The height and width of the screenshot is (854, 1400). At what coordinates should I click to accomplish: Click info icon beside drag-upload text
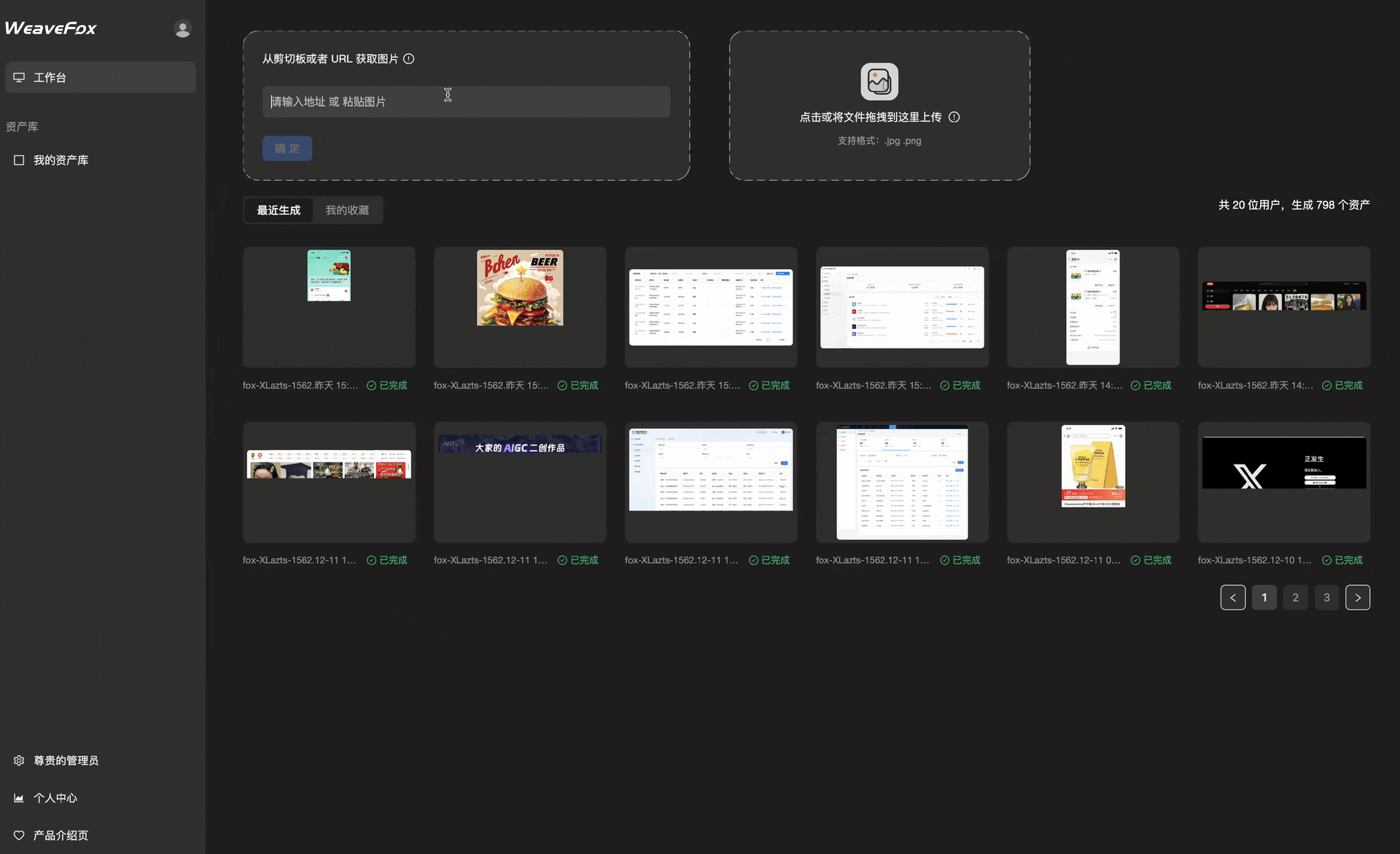point(954,117)
